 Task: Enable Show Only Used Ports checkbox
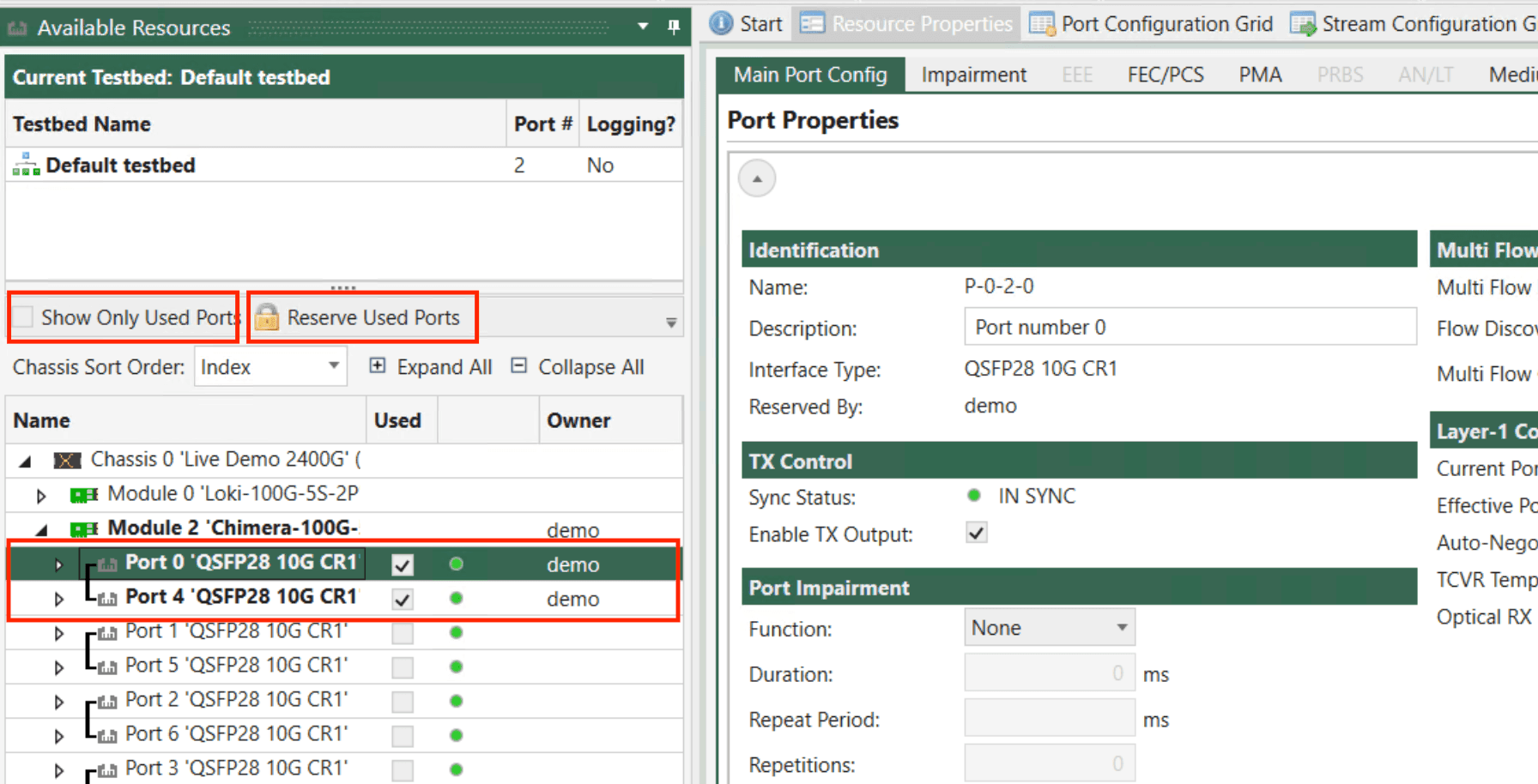(x=25, y=317)
